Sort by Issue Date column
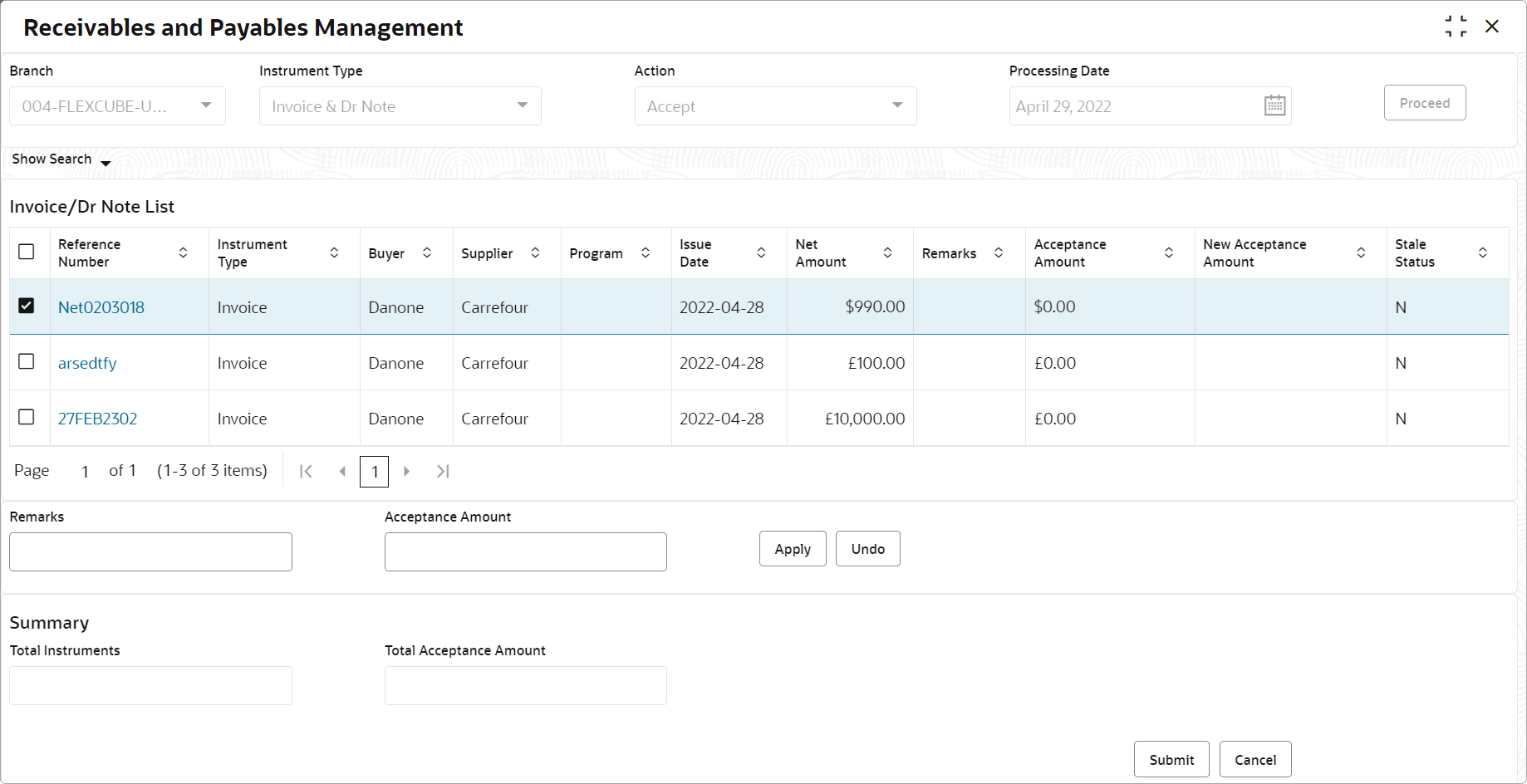The height and width of the screenshot is (784, 1527). pyautogui.click(x=761, y=252)
